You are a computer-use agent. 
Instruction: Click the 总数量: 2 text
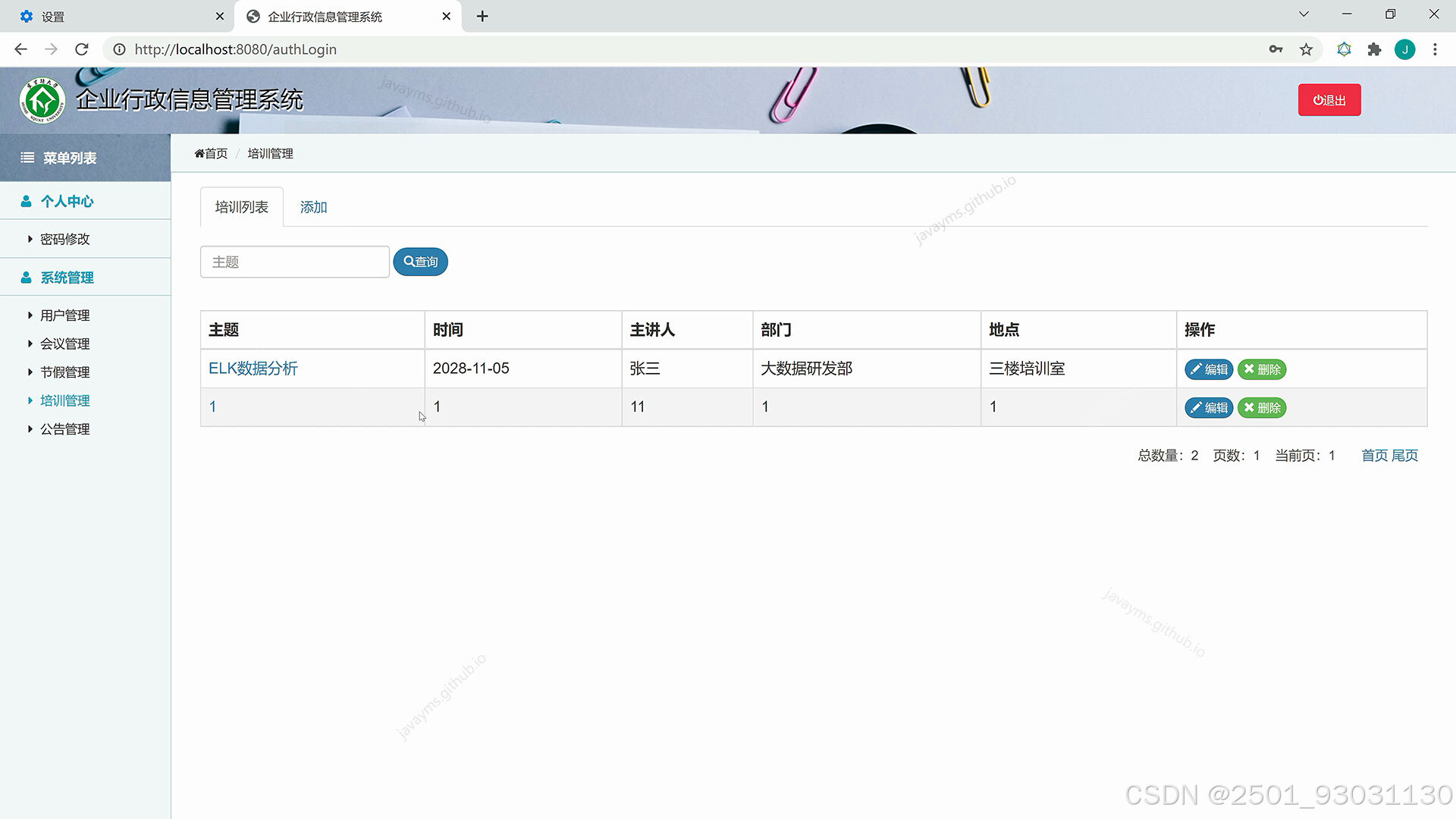1168,455
